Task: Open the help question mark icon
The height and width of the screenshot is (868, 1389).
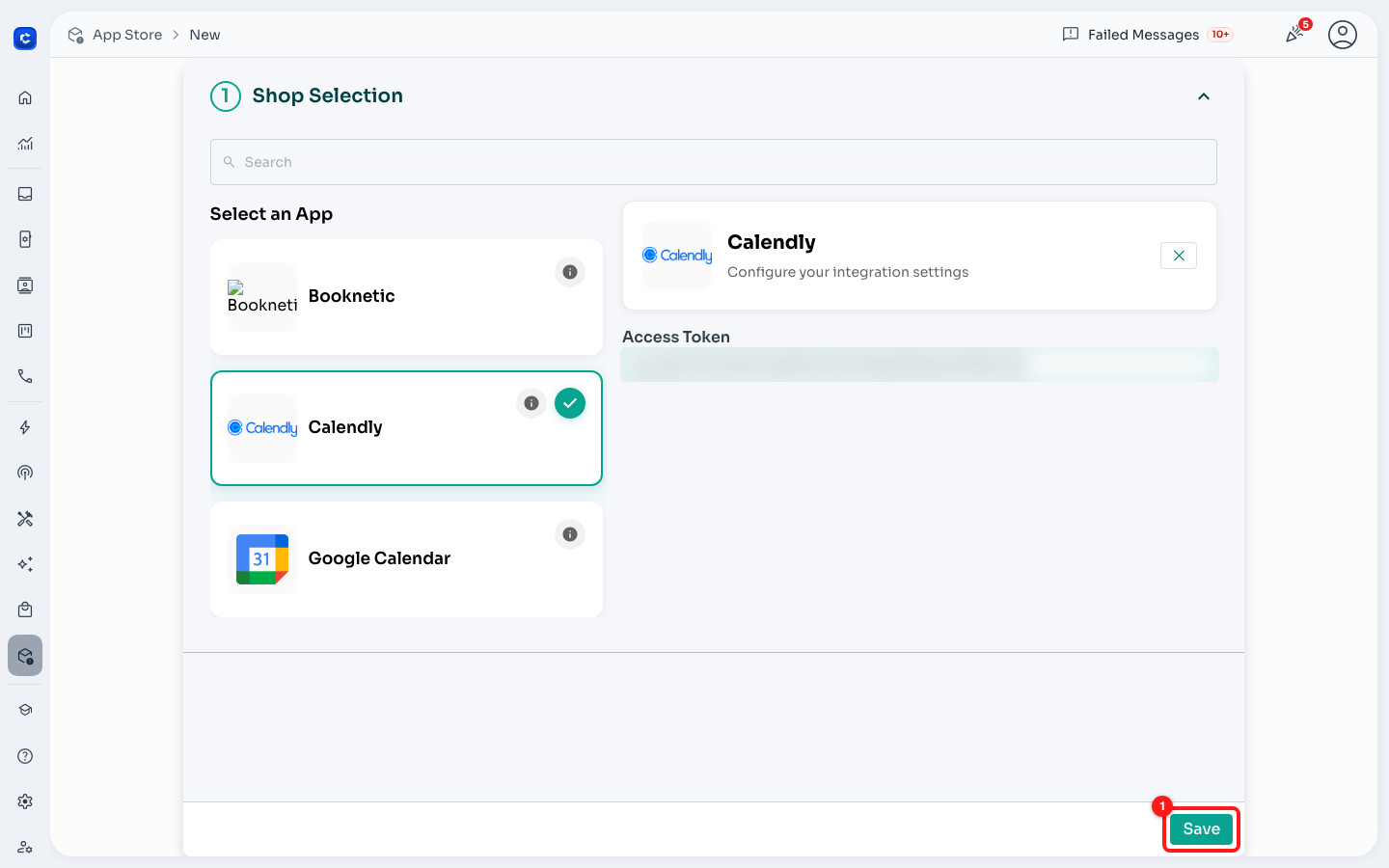Action: click(25, 756)
